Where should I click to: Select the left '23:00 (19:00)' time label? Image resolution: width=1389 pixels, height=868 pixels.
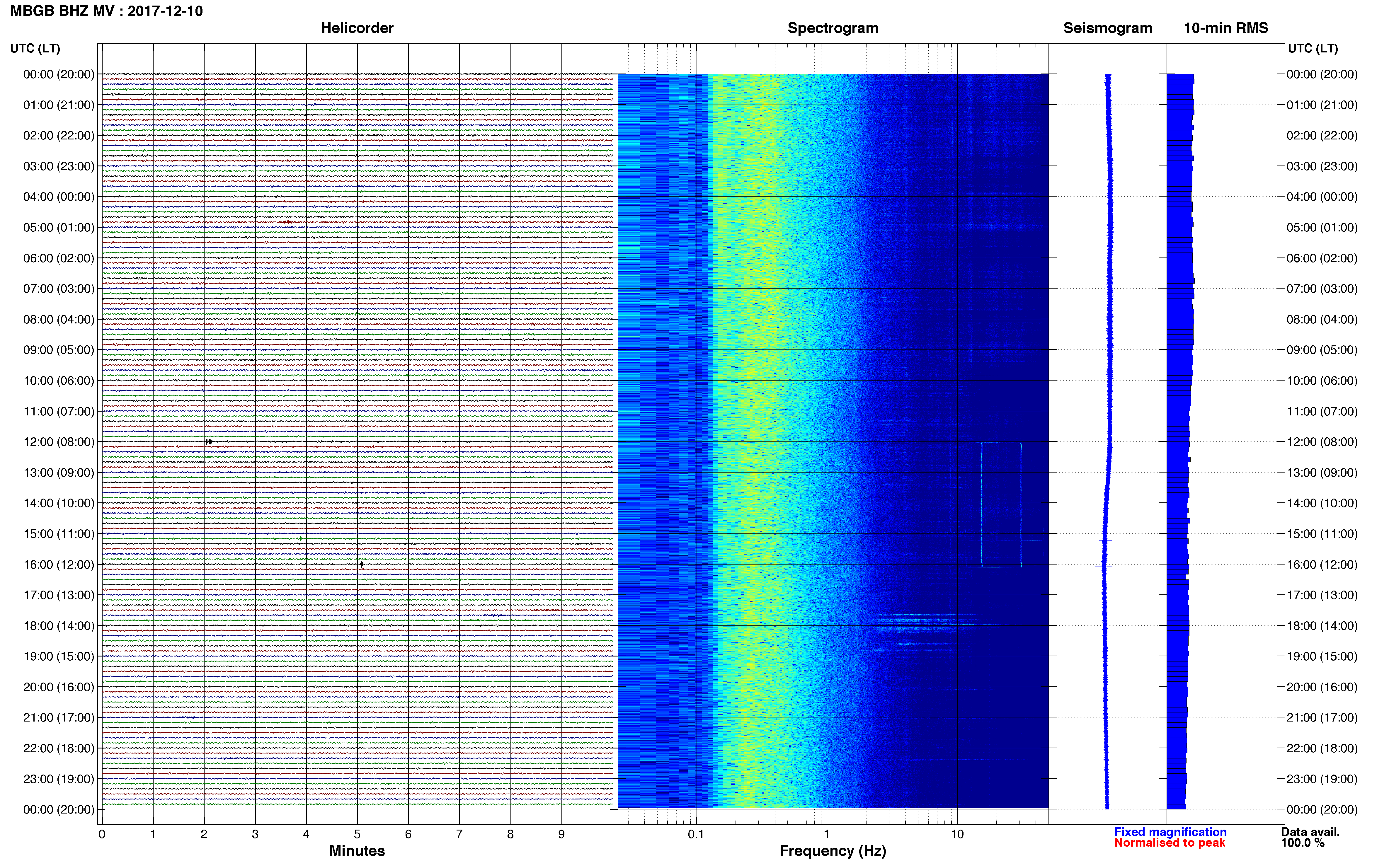[x=59, y=779]
